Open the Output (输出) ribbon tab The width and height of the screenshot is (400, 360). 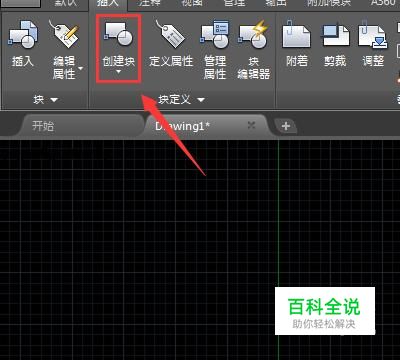[276, 3]
